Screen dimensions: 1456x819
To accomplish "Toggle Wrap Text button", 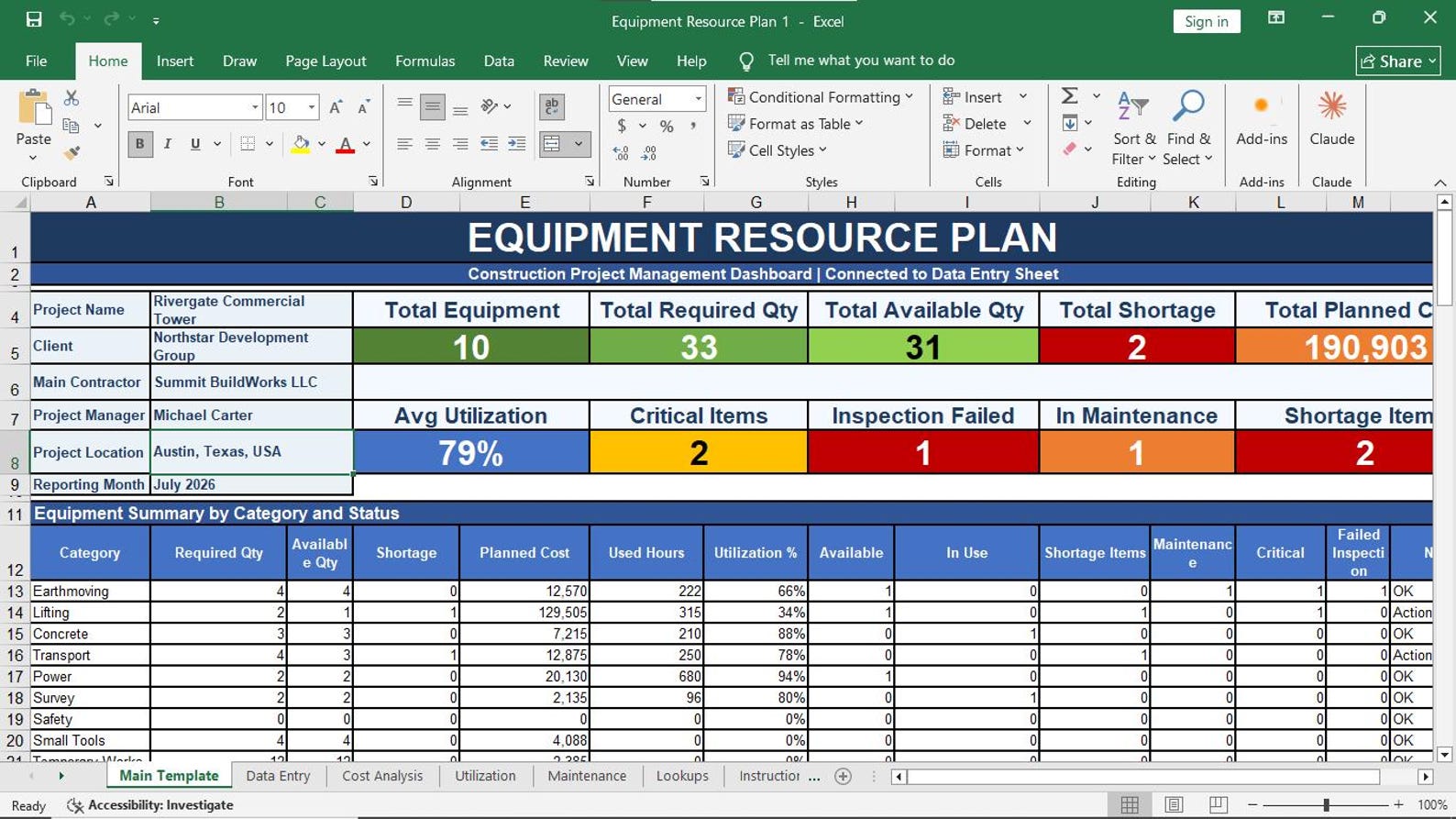I will pyautogui.click(x=552, y=106).
